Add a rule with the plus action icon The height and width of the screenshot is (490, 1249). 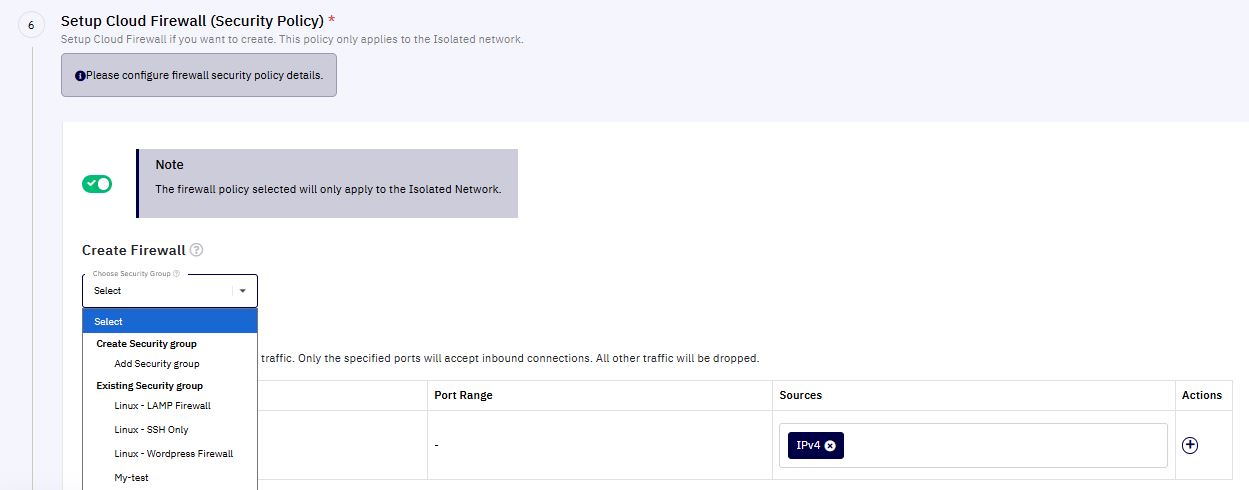tap(1190, 446)
